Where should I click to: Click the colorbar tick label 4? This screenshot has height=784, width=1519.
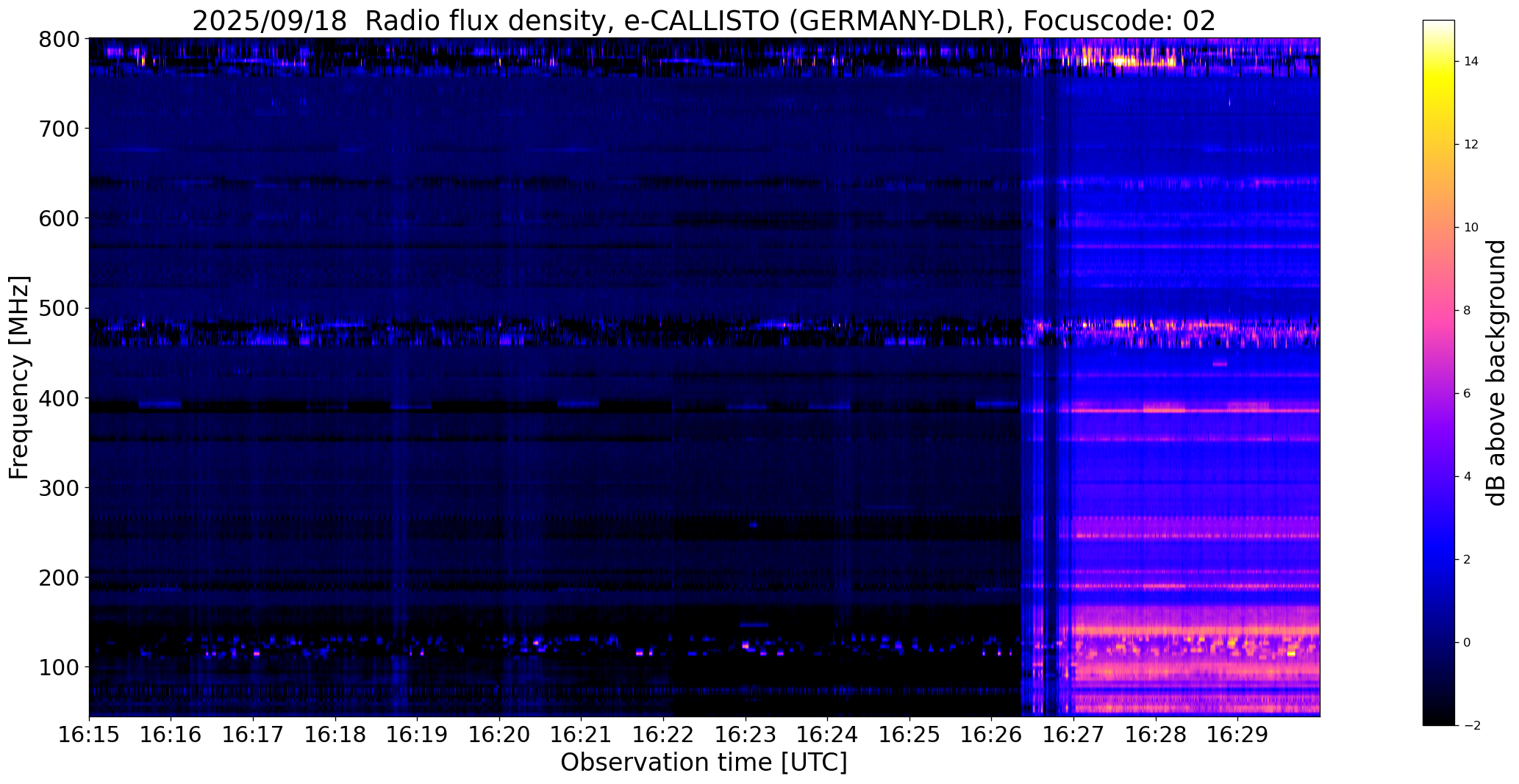pyautogui.click(x=1468, y=477)
